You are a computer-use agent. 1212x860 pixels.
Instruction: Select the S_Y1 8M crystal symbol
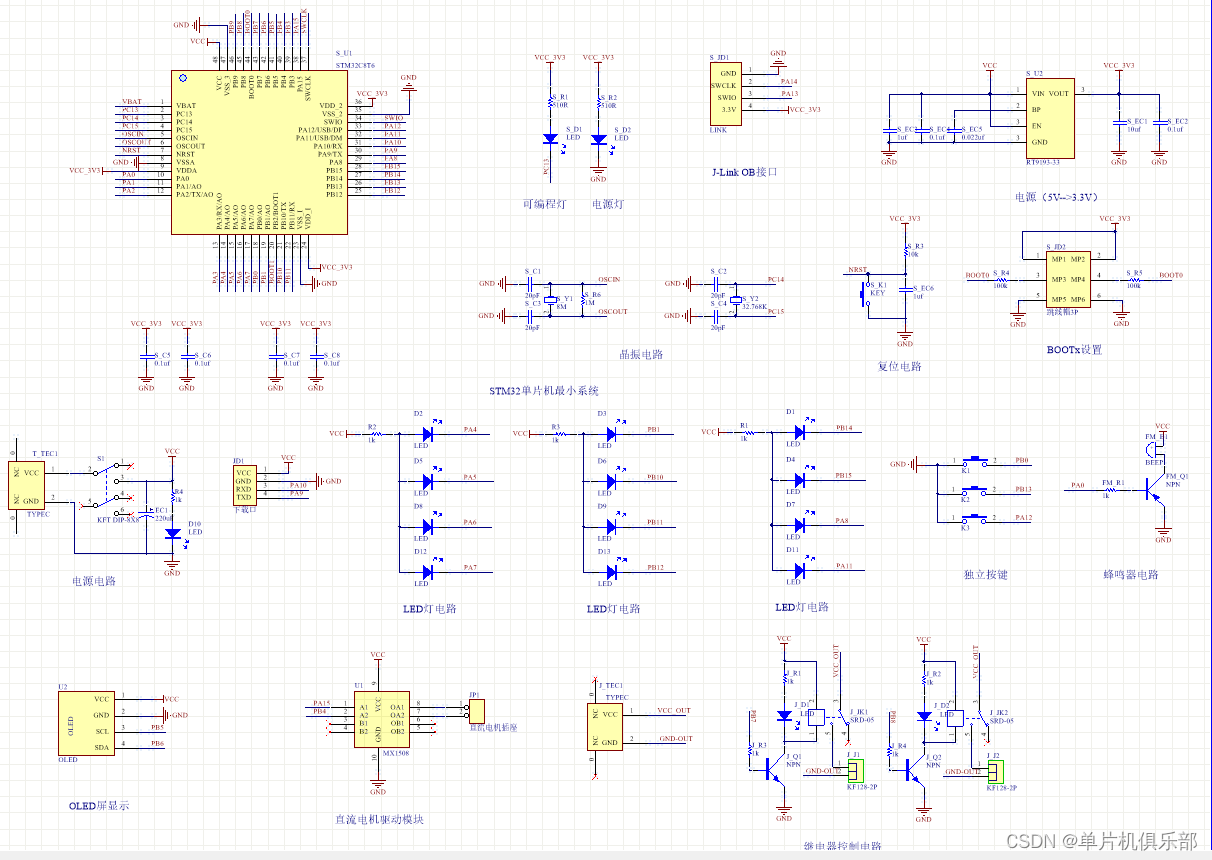[x=550, y=299]
